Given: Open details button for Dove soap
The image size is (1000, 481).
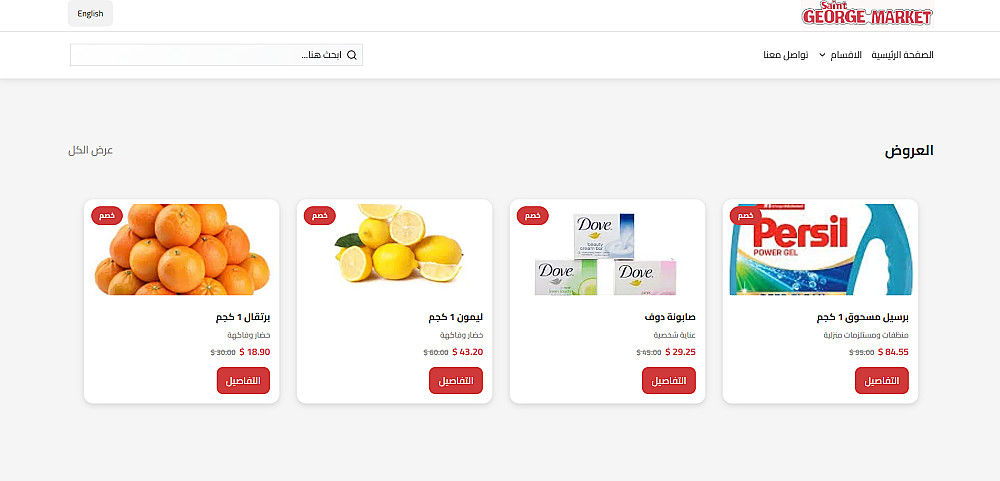Looking at the screenshot, I should pyautogui.click(x=668, y=381).
